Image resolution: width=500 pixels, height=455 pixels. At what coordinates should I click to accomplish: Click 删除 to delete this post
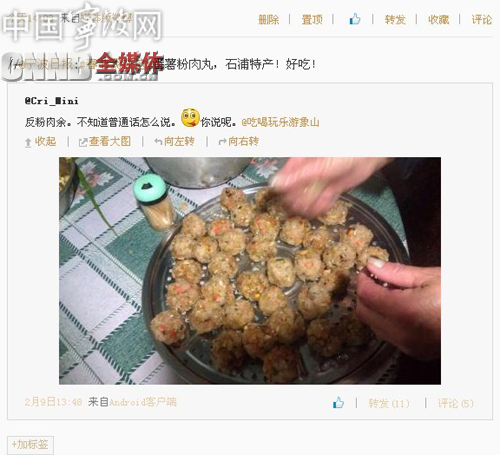point(269,20)
